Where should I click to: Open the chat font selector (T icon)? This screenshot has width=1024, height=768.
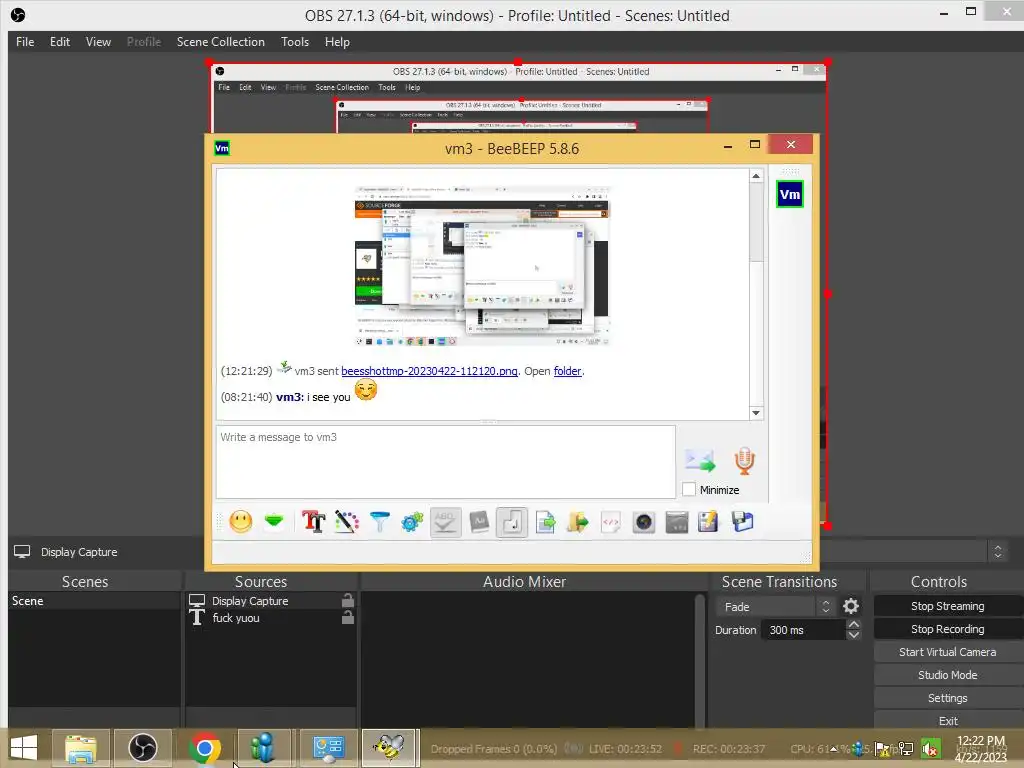click(313, 521)
